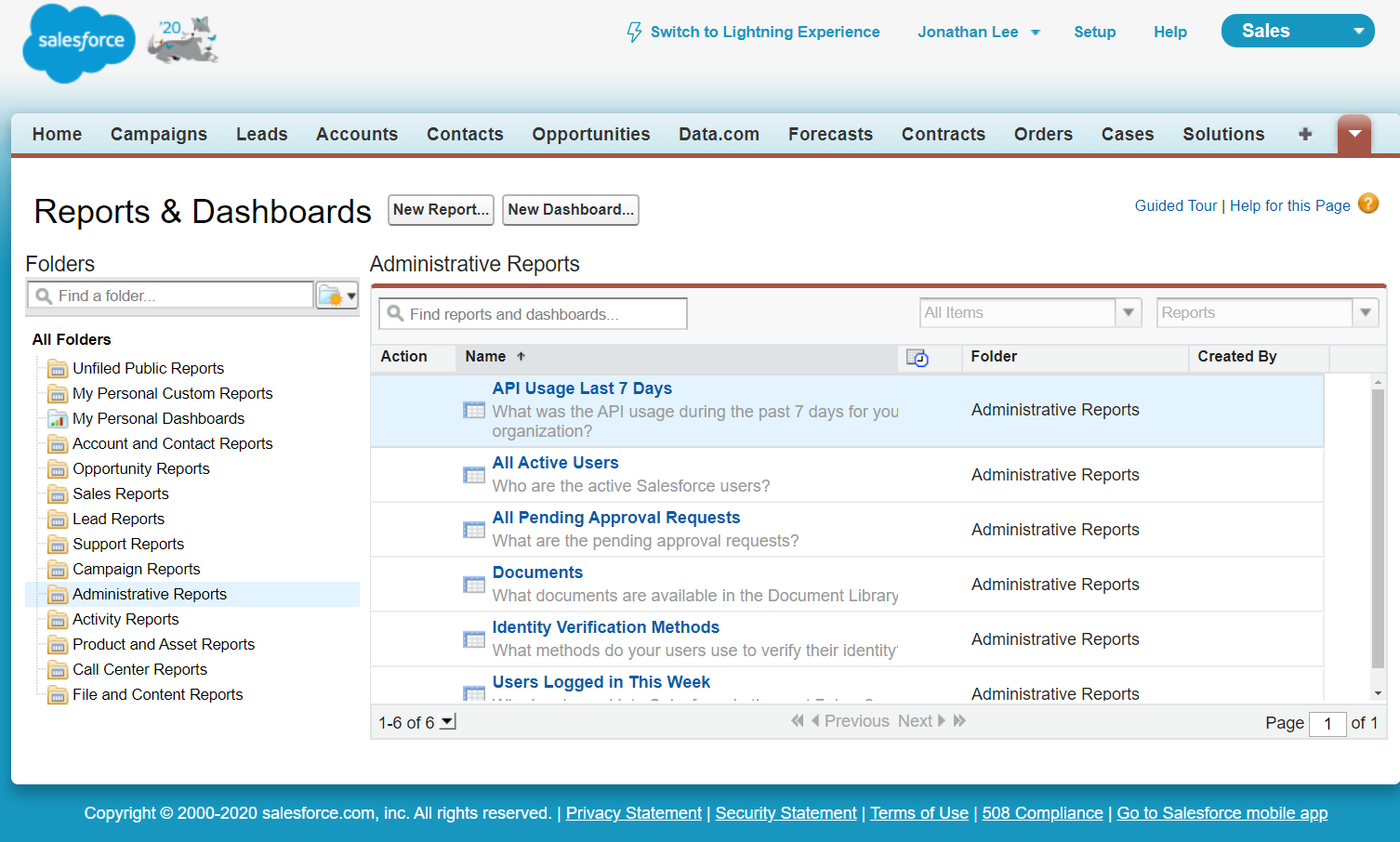Click the Sales Reports folder icon
The width and height of the screenshot is (1400, 842).
[x=58, y=494]
